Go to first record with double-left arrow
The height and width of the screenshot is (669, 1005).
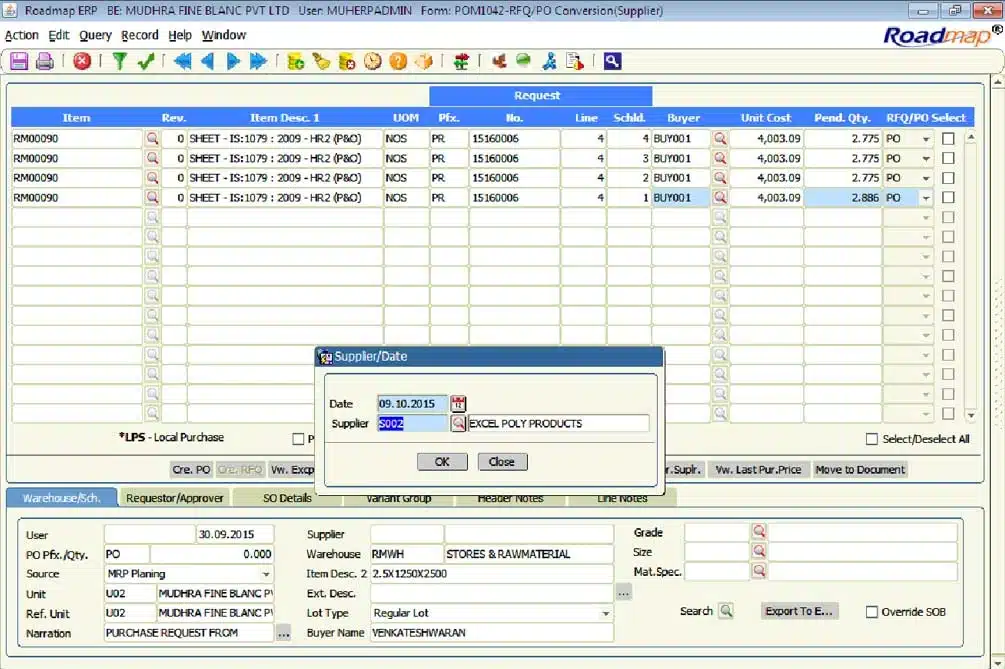[183, 62]
